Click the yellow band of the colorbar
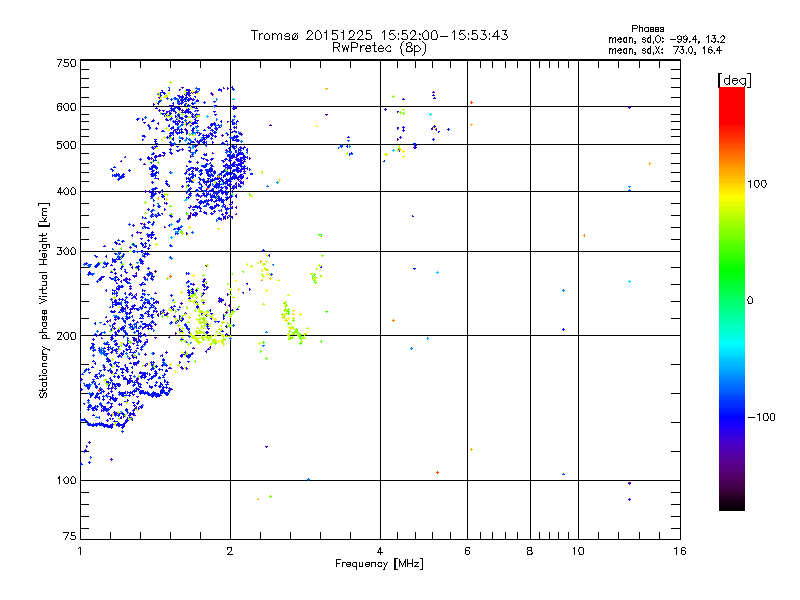Screen dimensions: 800x600 click(732, 195)
